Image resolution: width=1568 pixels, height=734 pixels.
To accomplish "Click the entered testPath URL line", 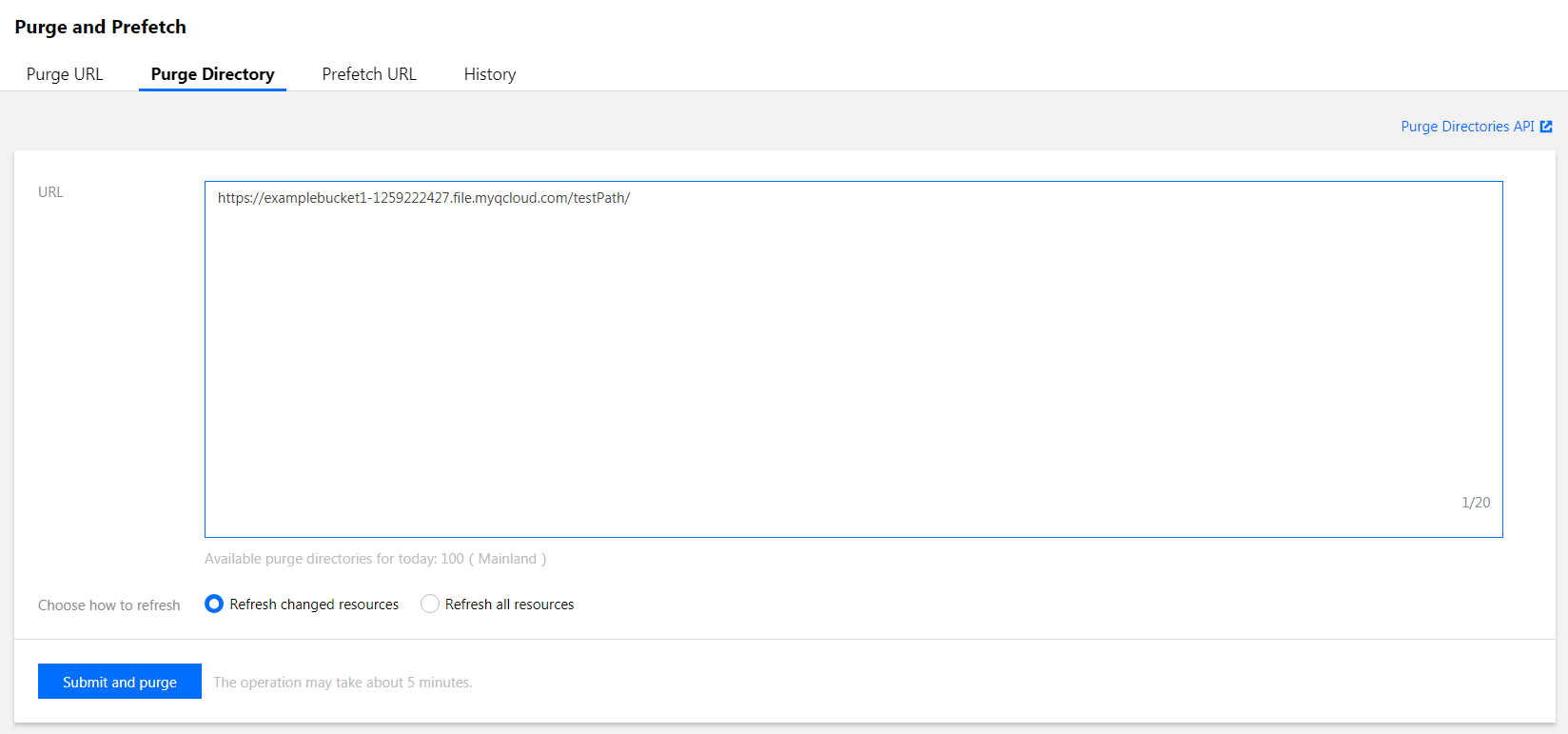I will click(423, 198).
